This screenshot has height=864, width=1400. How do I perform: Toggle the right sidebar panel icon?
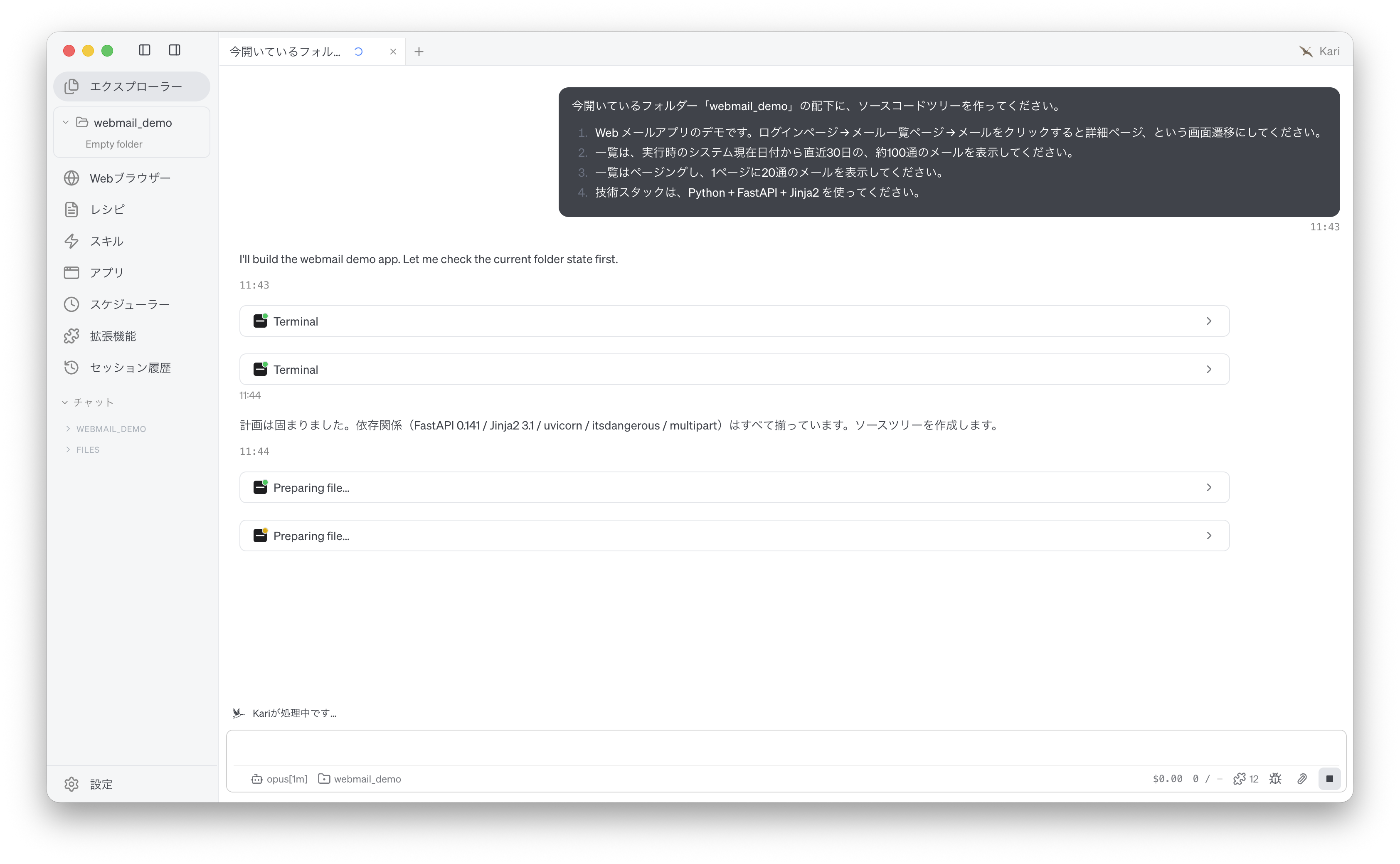175,50
